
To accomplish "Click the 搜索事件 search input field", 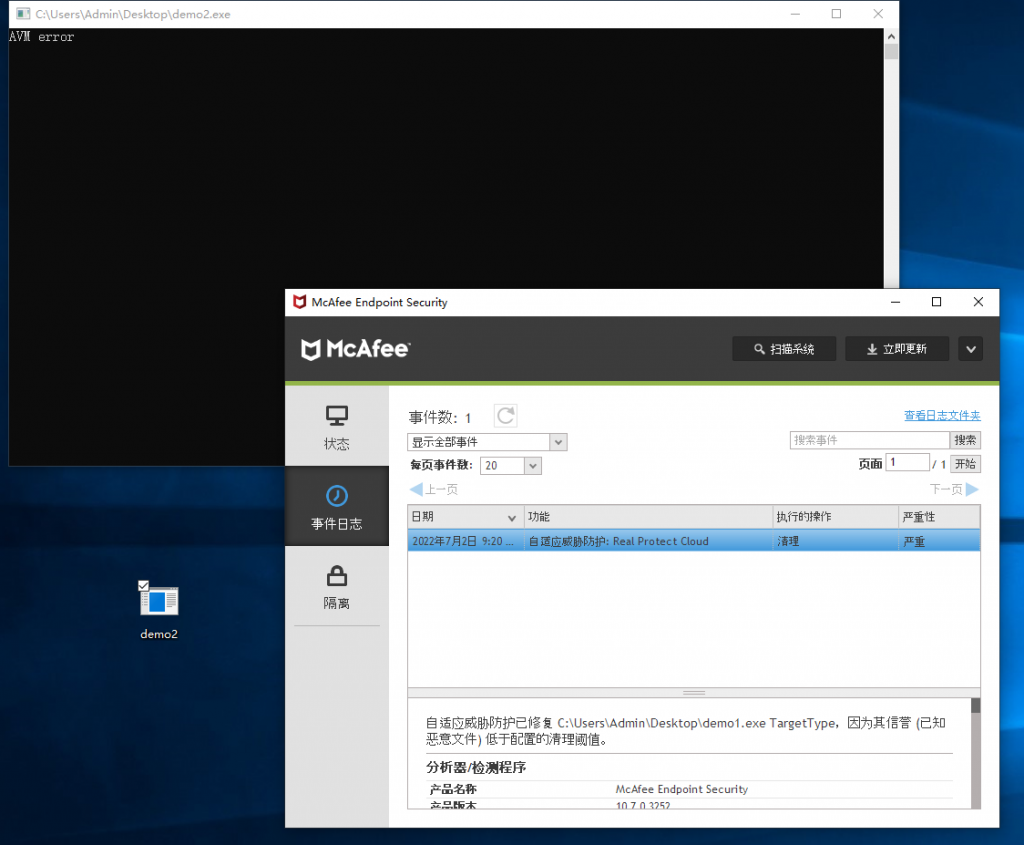I will click(869, 440).
